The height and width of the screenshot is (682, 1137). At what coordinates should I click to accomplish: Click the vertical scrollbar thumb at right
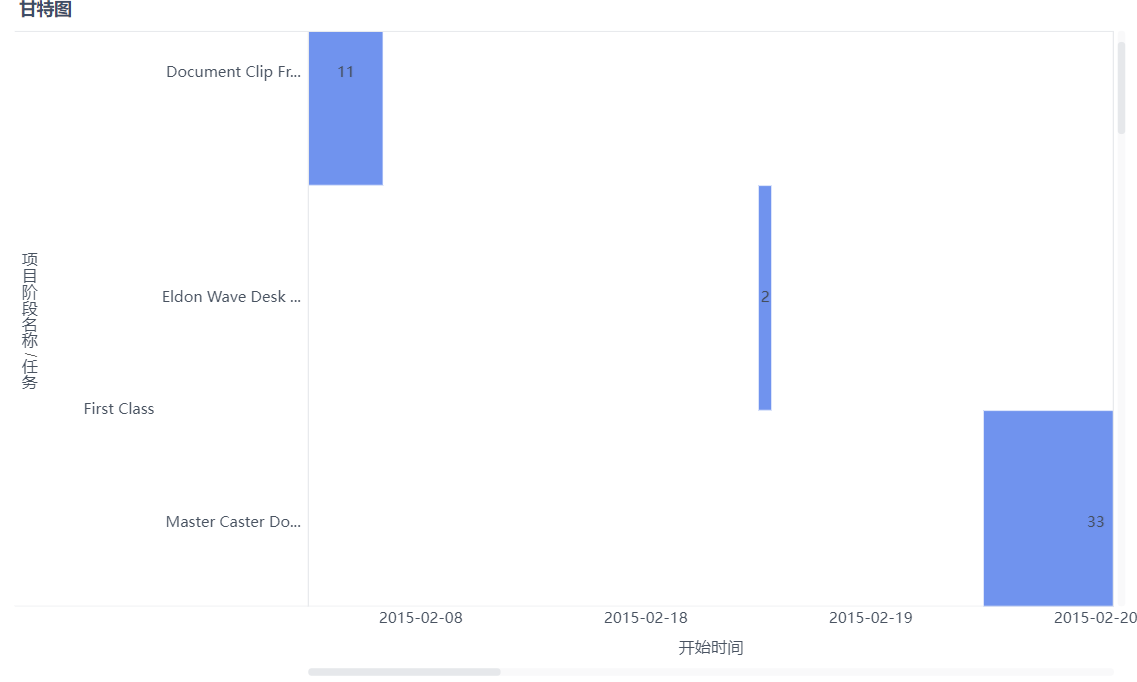tap(1121, 88)
